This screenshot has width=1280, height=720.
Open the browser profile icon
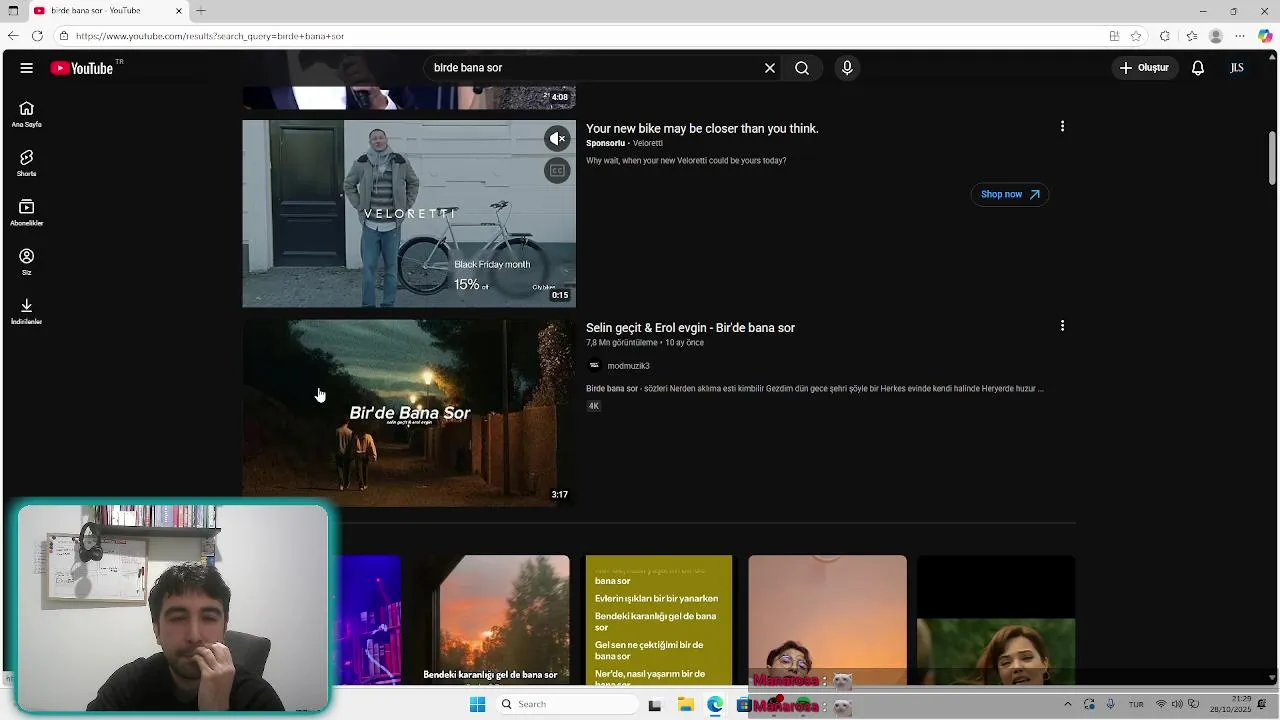(1216, 36)
